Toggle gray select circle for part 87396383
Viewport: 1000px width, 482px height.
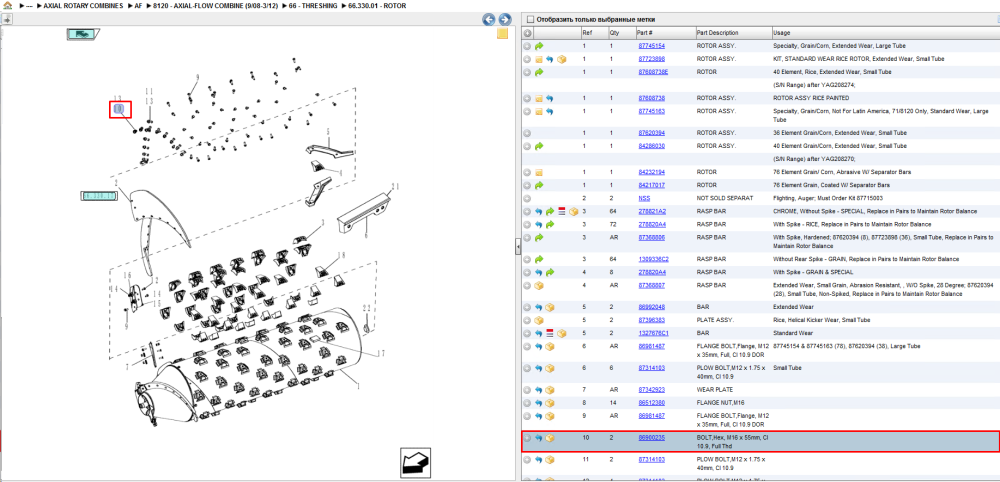pos(527,320)
